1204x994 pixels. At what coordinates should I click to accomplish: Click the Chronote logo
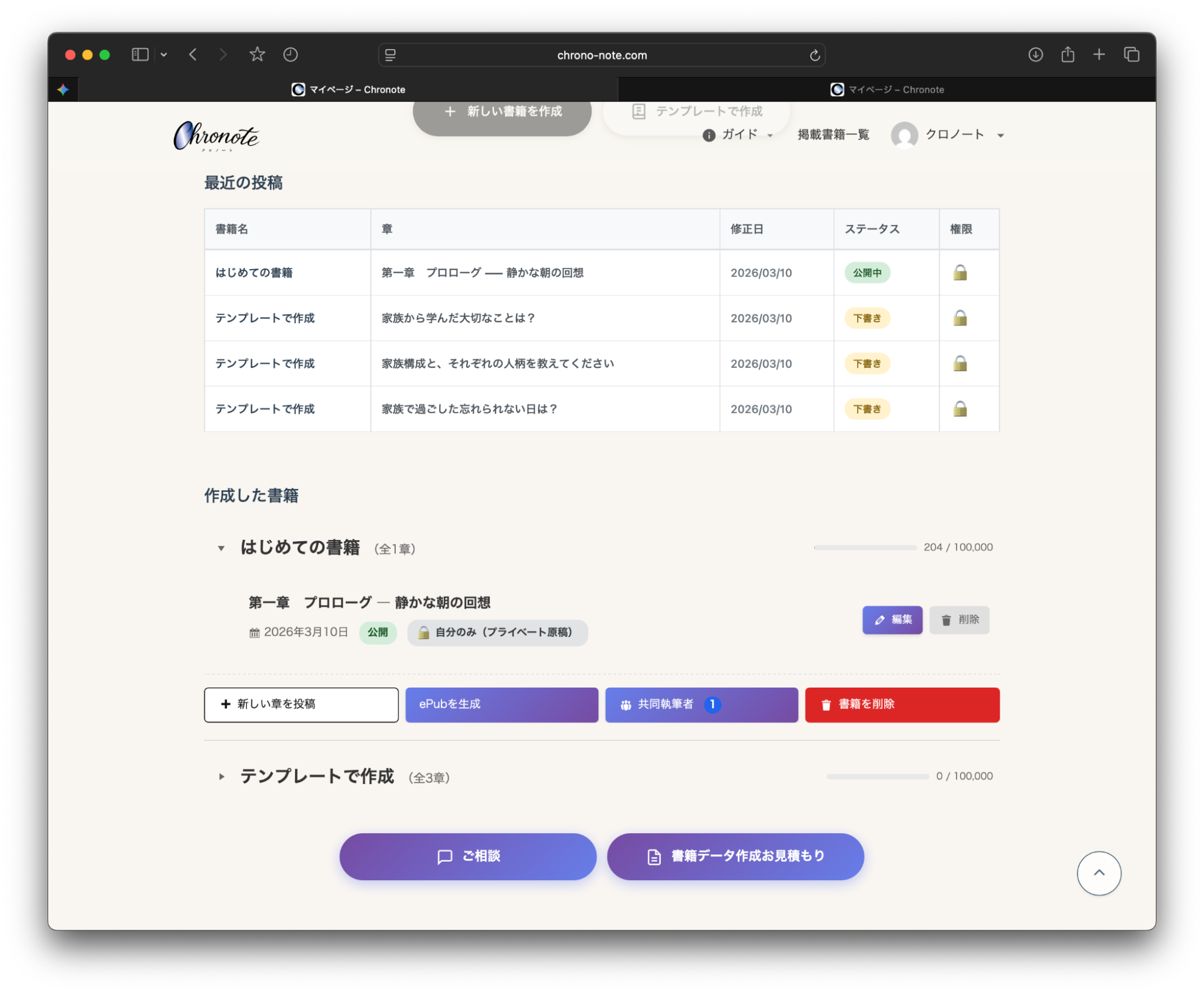pos(216,136)
